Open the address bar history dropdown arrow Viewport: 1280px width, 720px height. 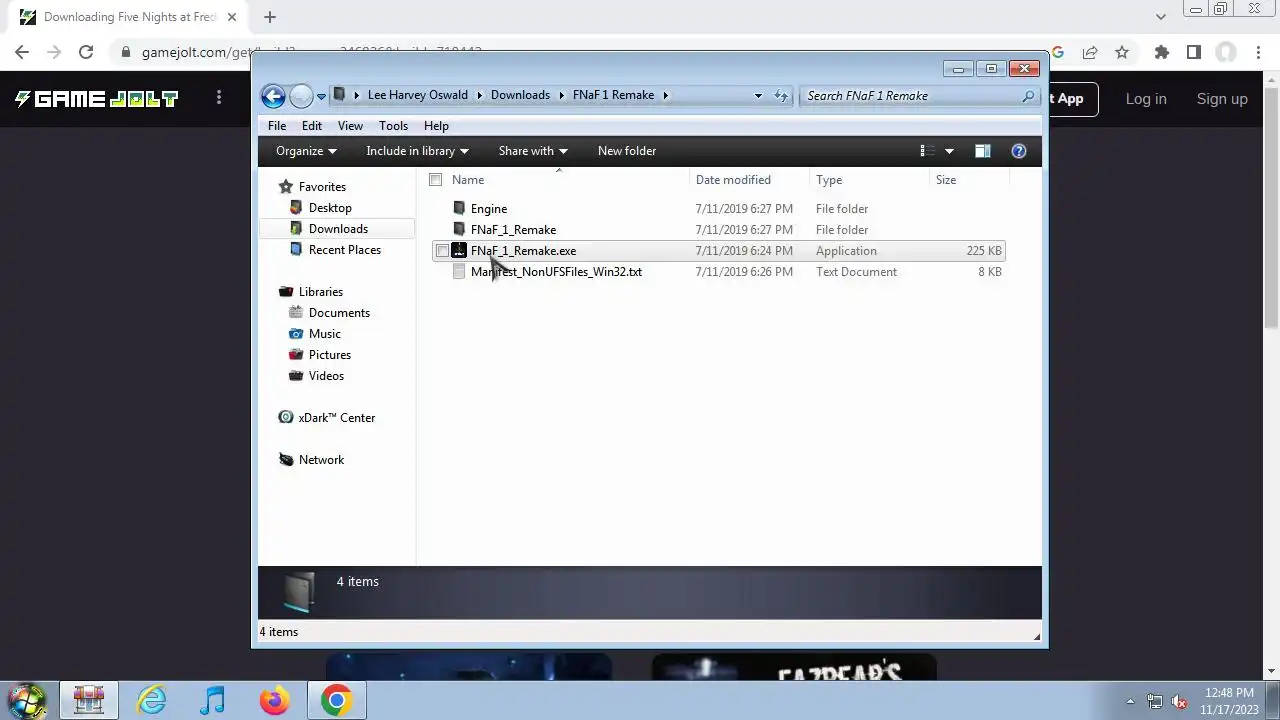coord(758,96)
